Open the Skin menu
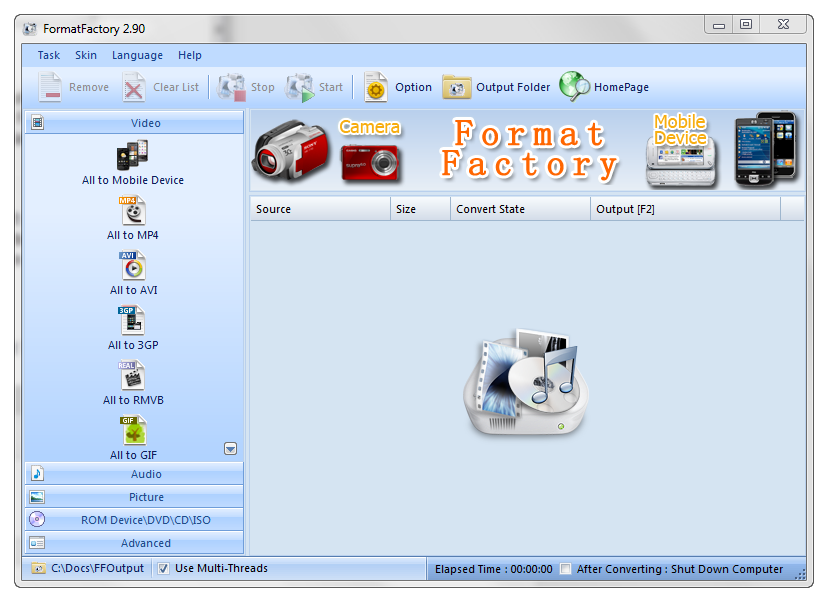The width and height of the screenshot is (832, 606). pyautogui.click(x=86, y=55)
